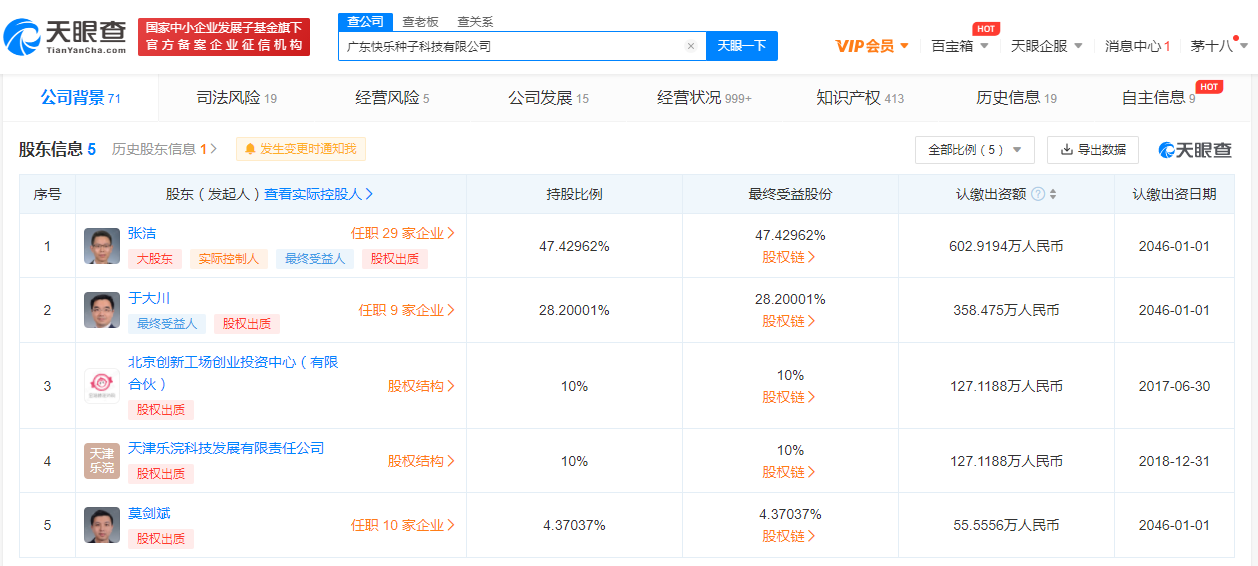Expand the 天眼企服 menu
The height and width of the screenshot is (566, 1258).
1047,46
